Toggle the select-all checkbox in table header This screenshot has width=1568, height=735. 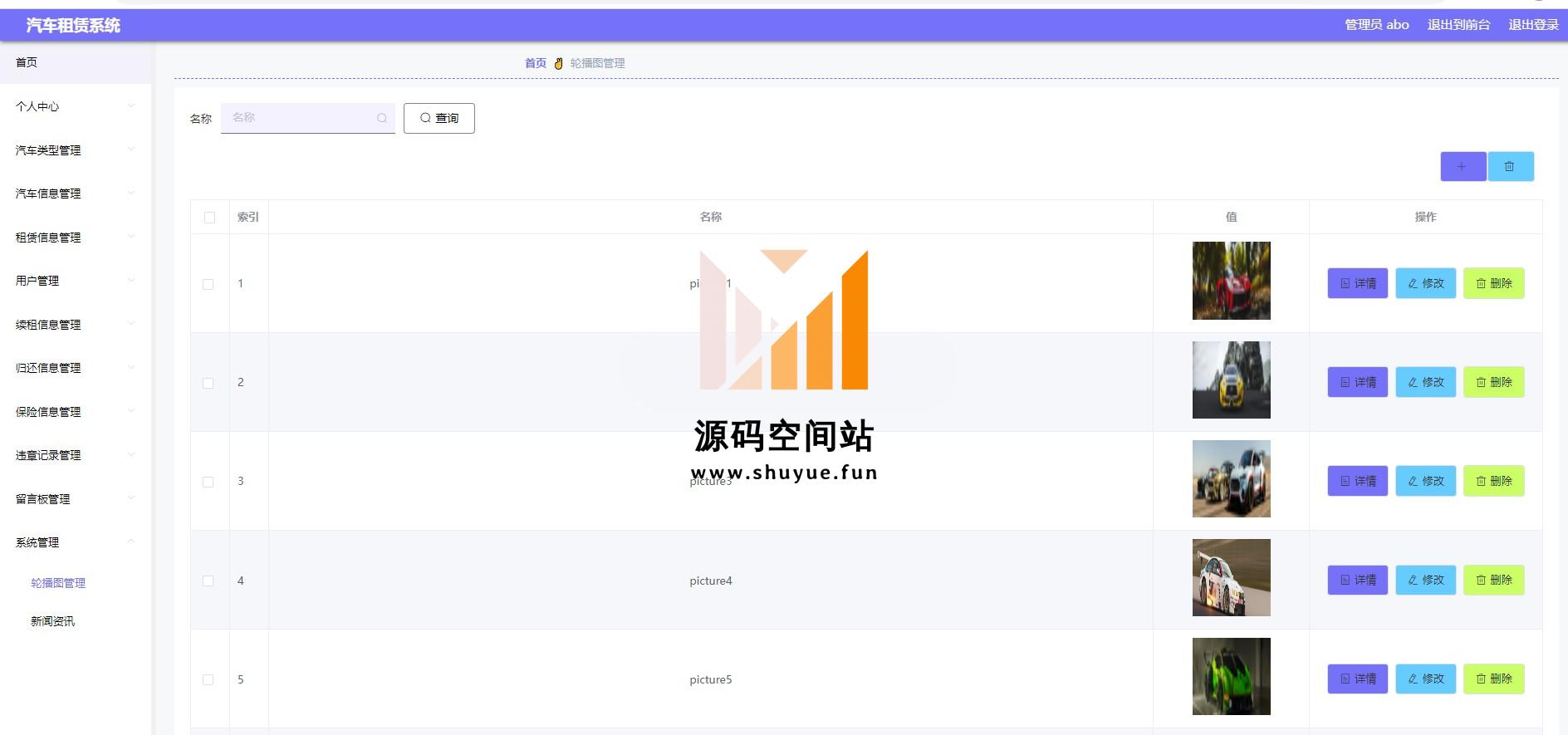point(209,218)
